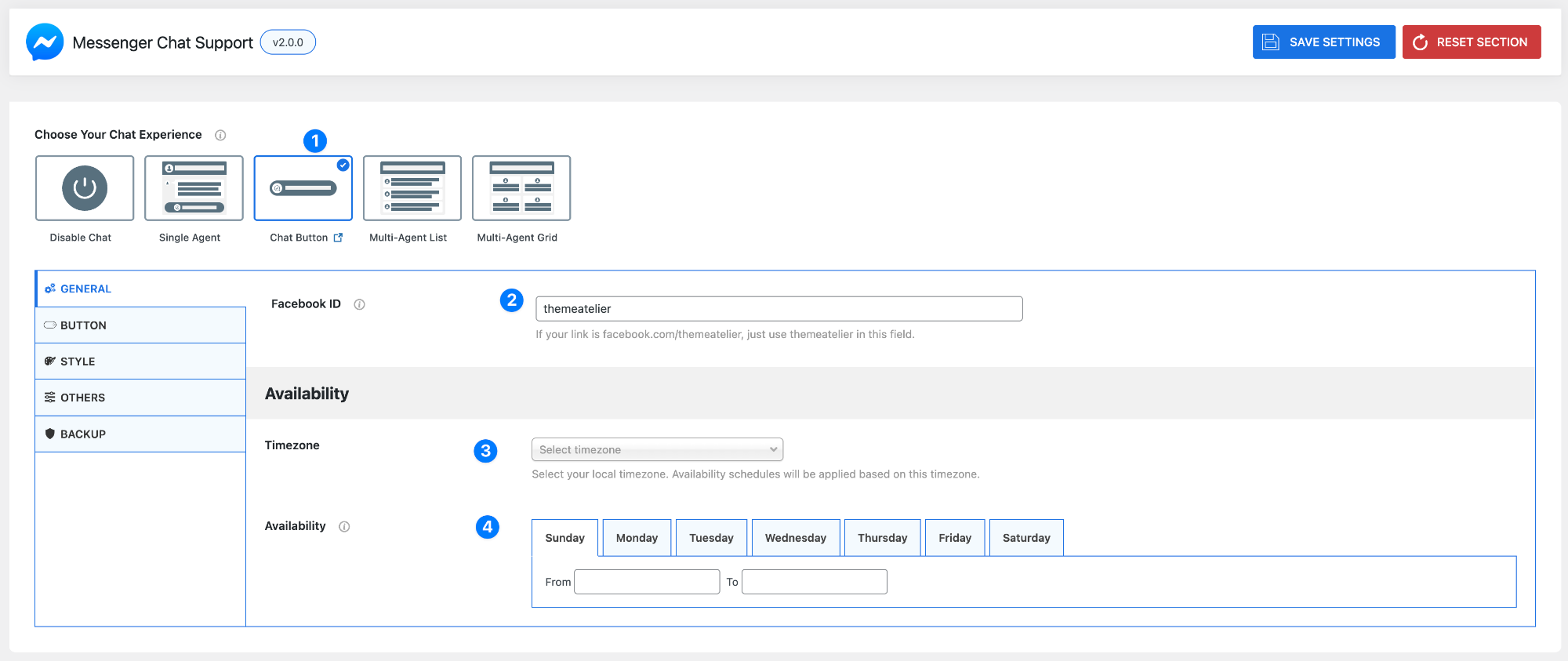Pick the Multi-Agent Grid layout icon
Viewport: 1568px width, 661px height.
[521, 188]
